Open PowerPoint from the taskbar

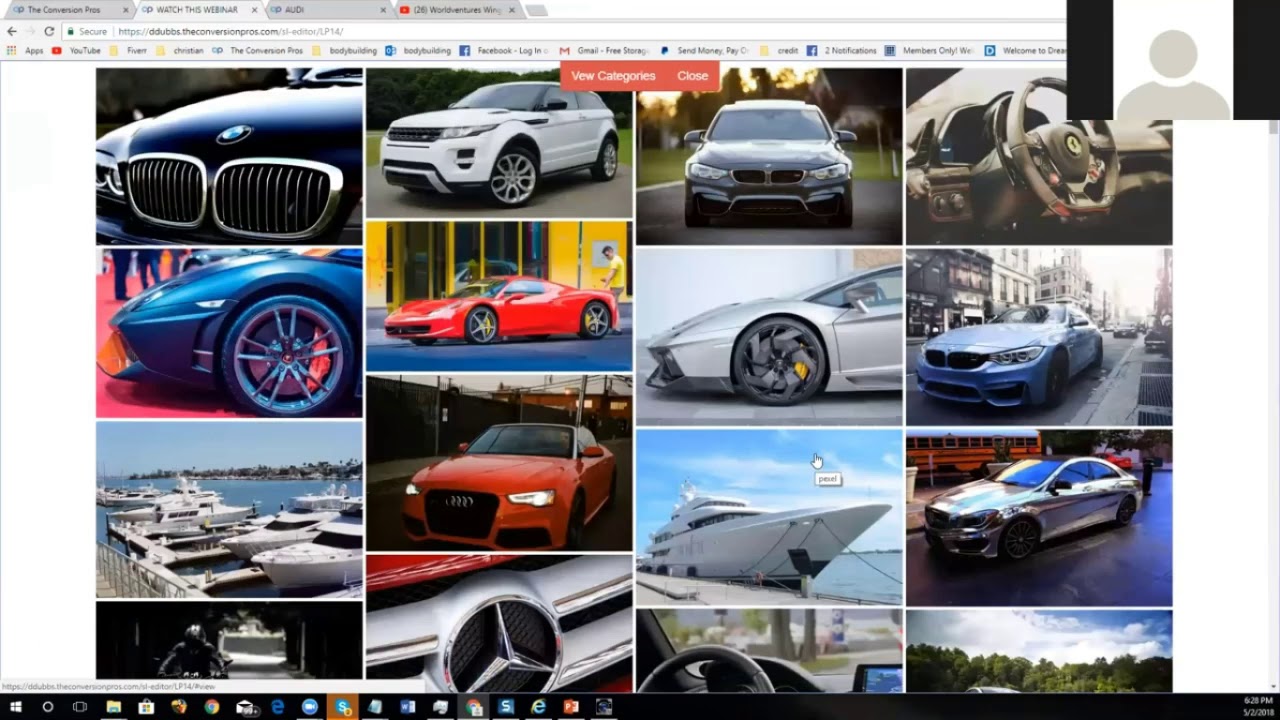(571, 707)
